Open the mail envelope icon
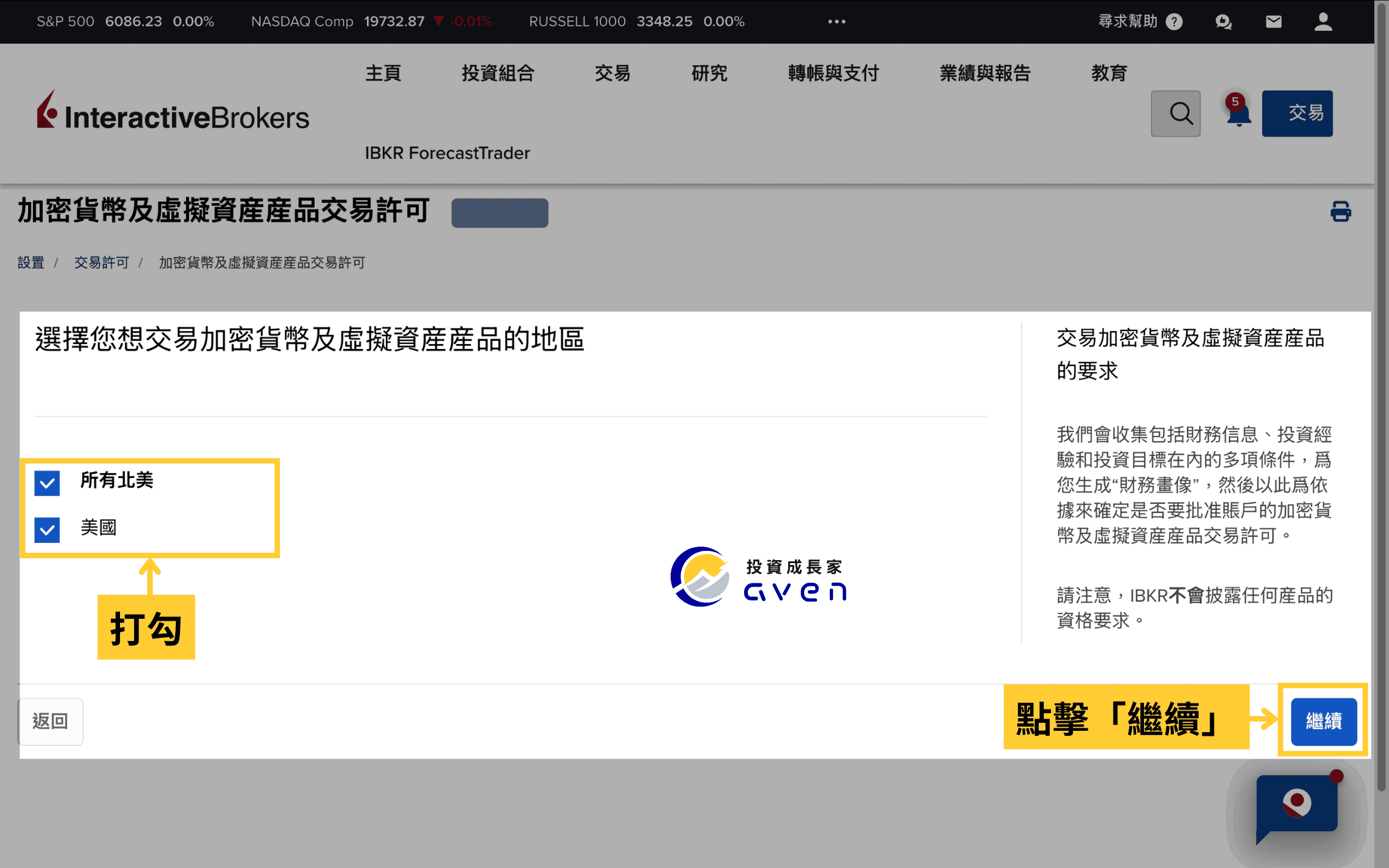 tap(1273, 21)
